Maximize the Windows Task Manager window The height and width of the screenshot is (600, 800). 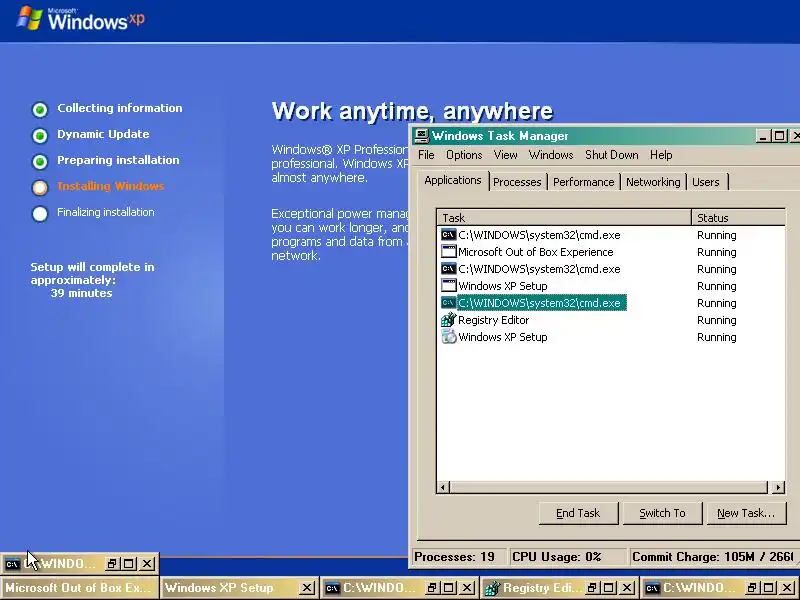pos(779,136)
